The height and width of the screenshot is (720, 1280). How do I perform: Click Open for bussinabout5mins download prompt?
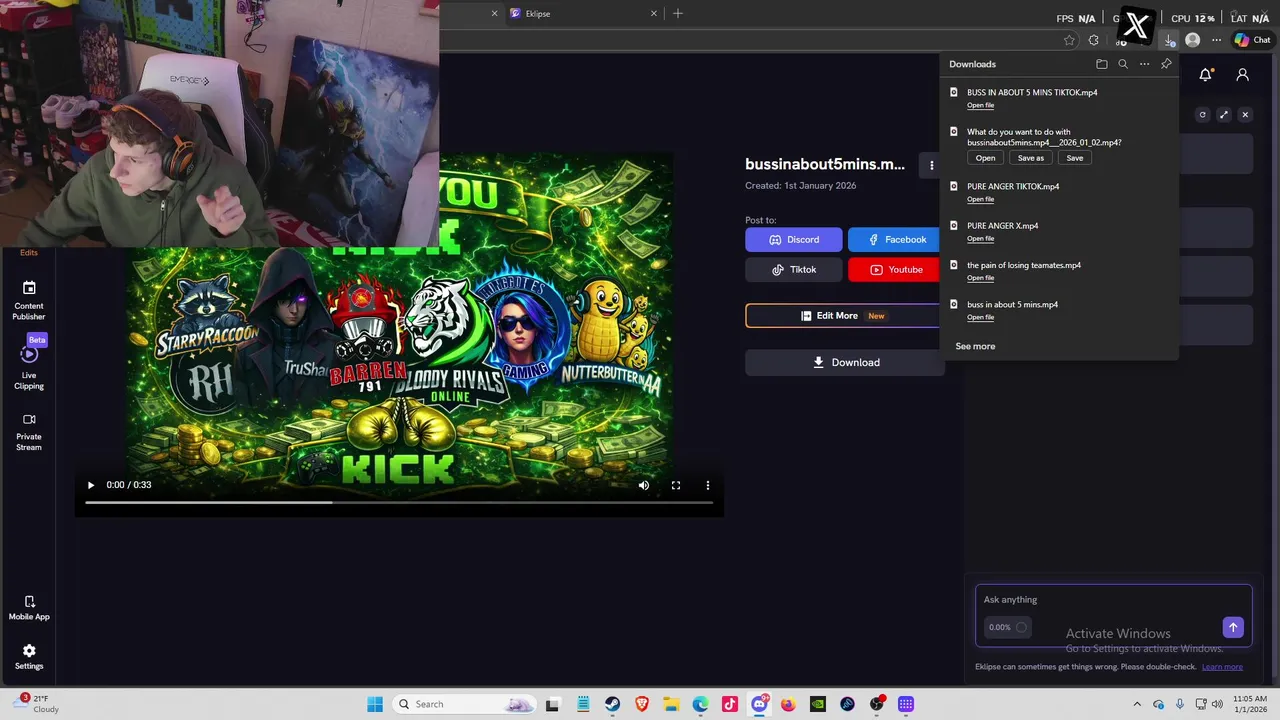click(x=985, y=158)
